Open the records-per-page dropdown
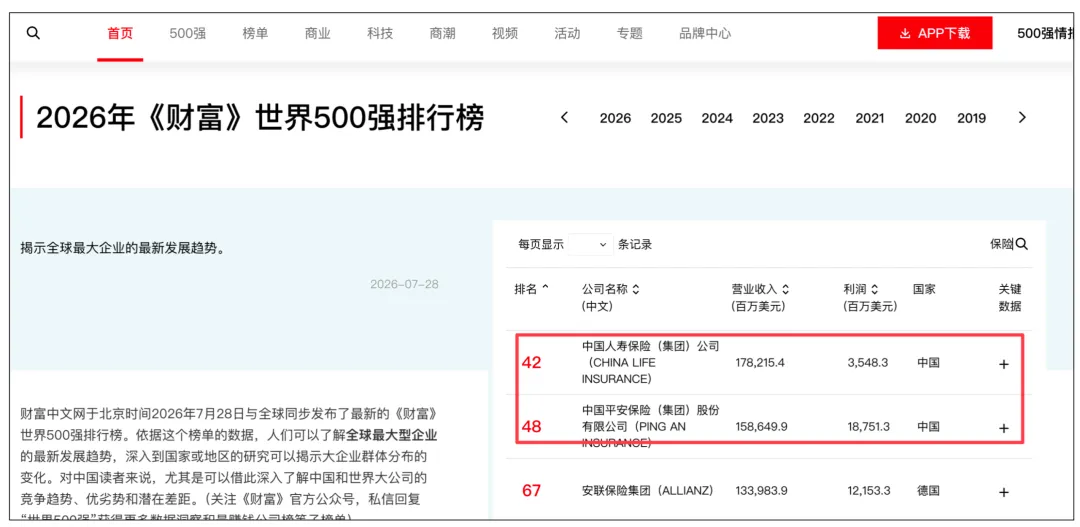This screenshot has width=1080, height=527. [590, 245]
